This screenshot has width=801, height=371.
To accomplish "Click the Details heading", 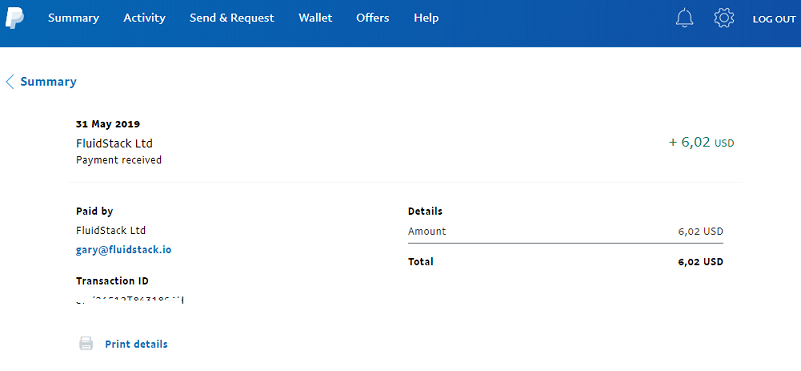I will [x=425, y=211].
